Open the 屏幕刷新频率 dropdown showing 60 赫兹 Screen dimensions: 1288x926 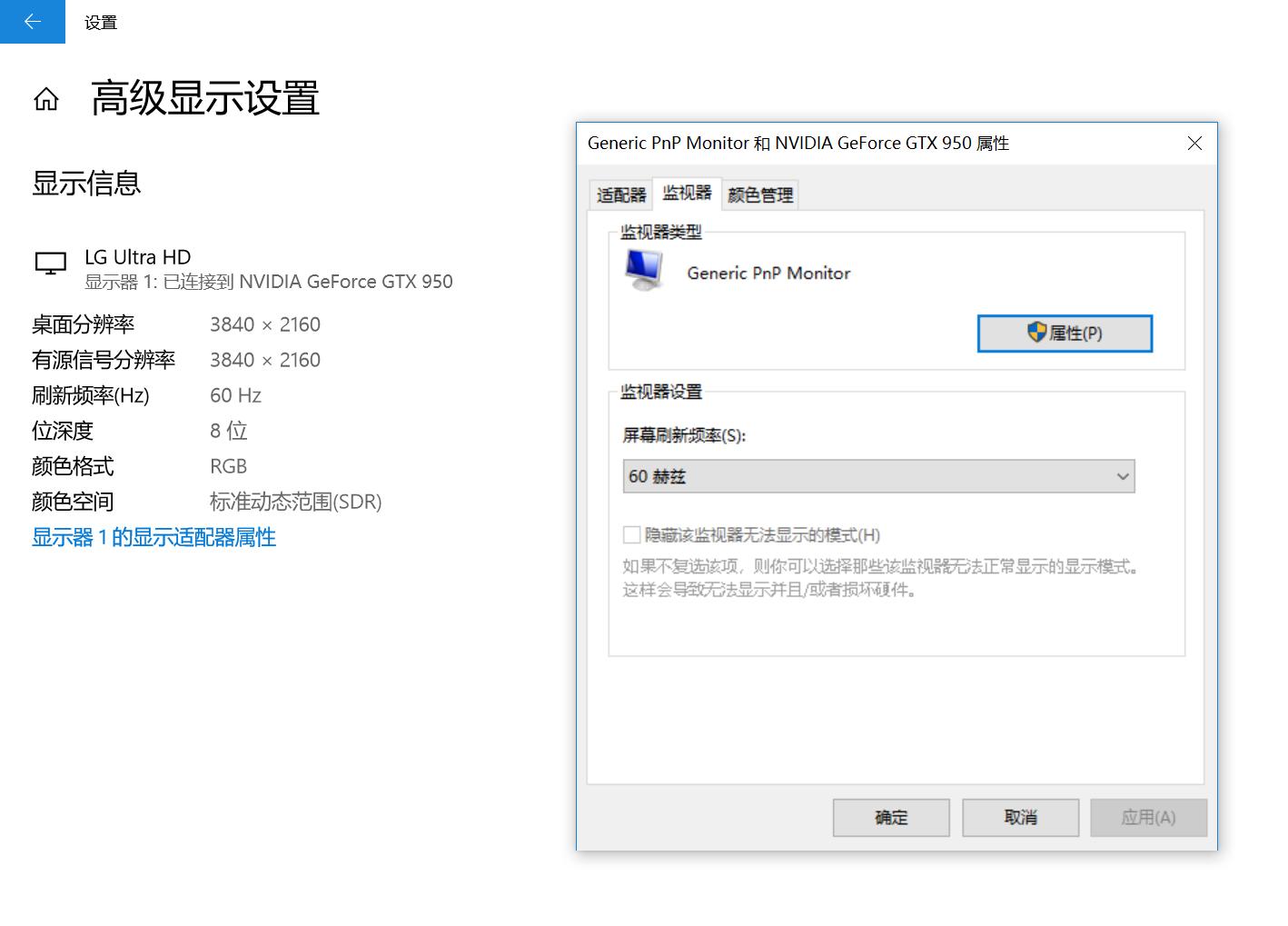[877, 475]
